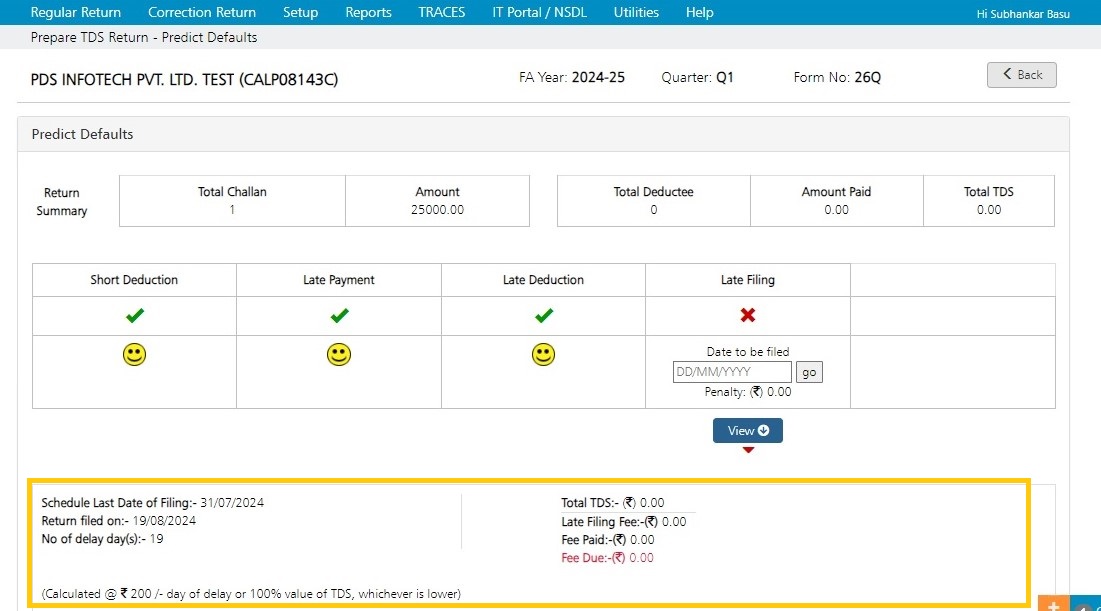
Task: Focus the Date to be filed input
Action: point(732,372)
